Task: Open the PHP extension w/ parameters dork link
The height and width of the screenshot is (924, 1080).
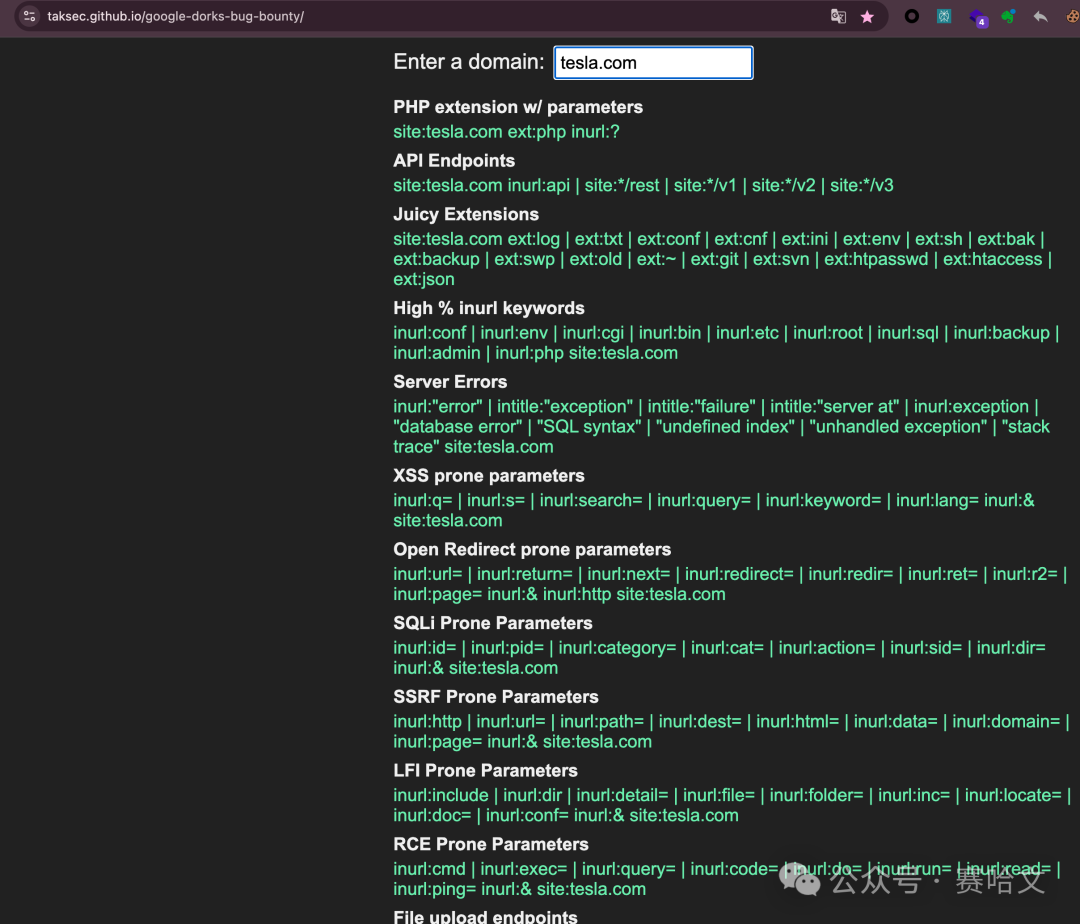Action: tap(506, 132)
